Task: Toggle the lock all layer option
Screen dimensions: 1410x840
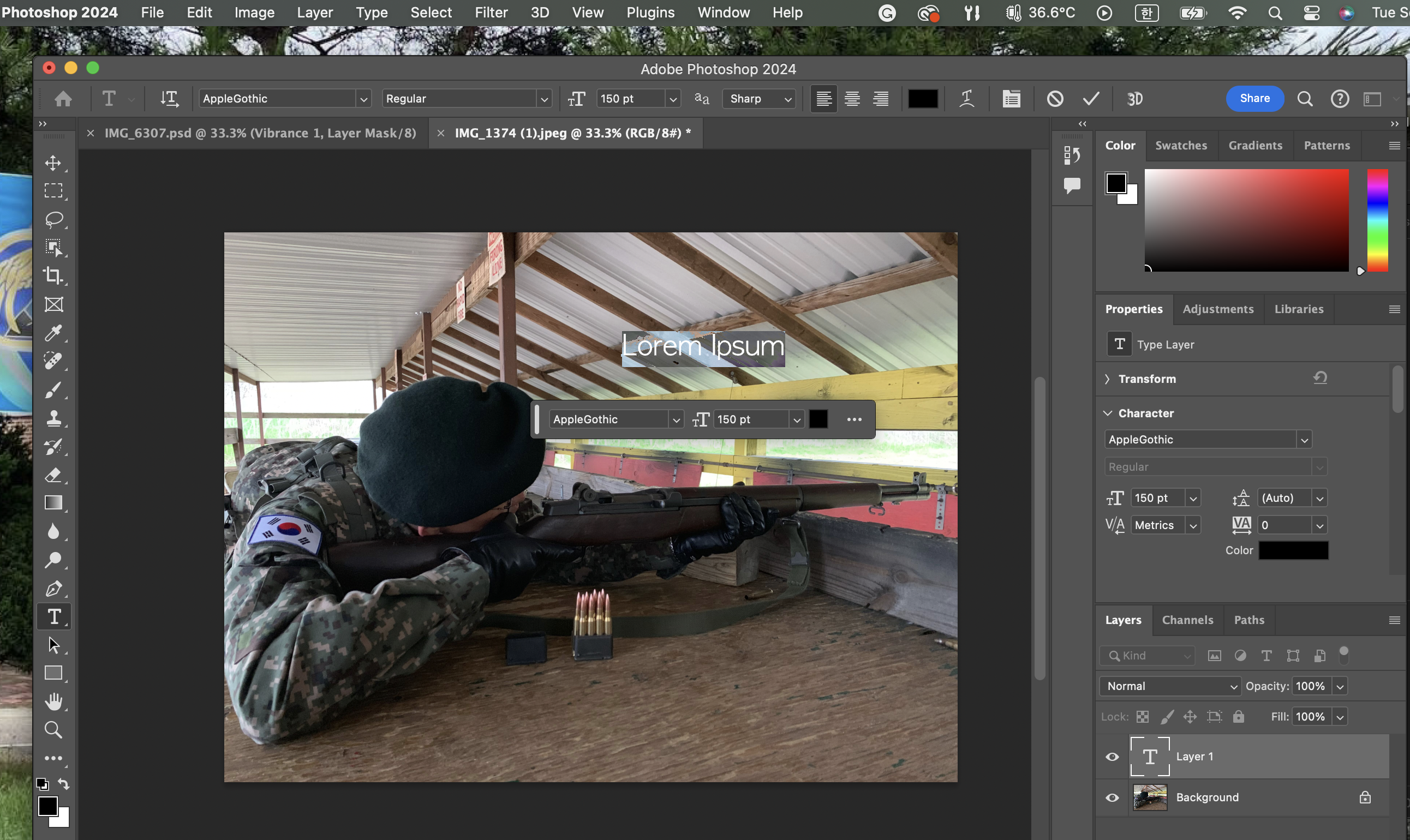Action: 1239,717
